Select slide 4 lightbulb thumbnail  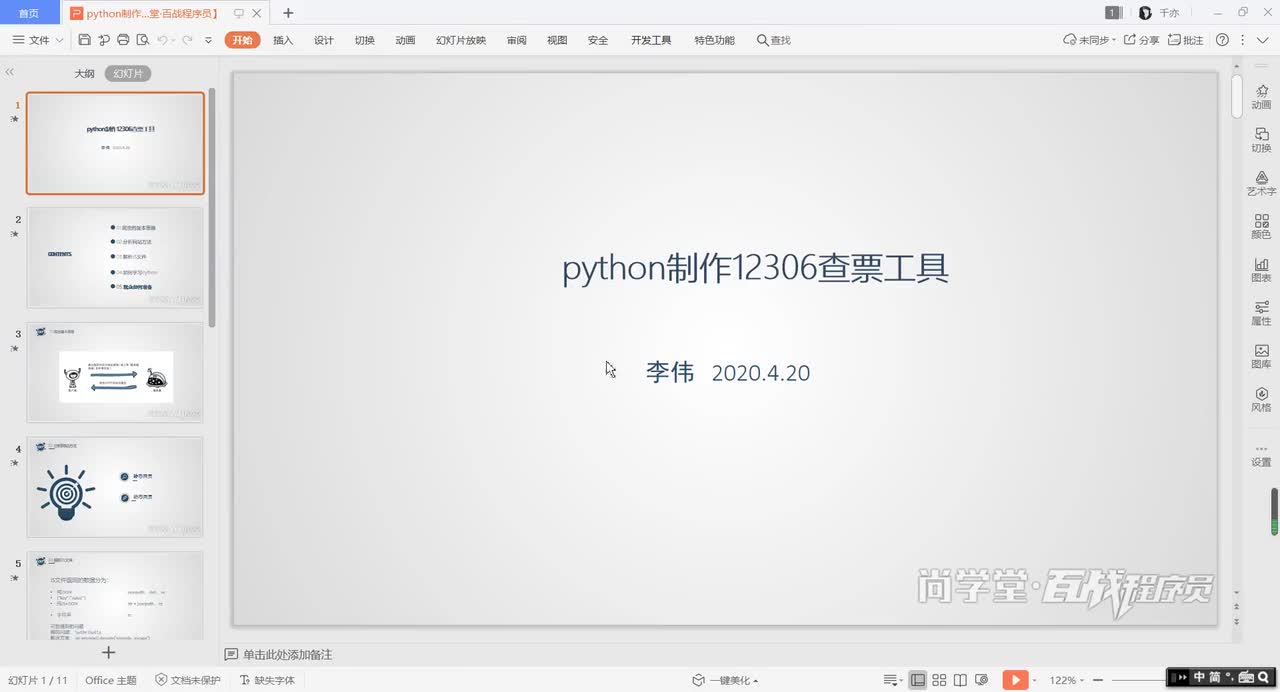coord(115,487)
